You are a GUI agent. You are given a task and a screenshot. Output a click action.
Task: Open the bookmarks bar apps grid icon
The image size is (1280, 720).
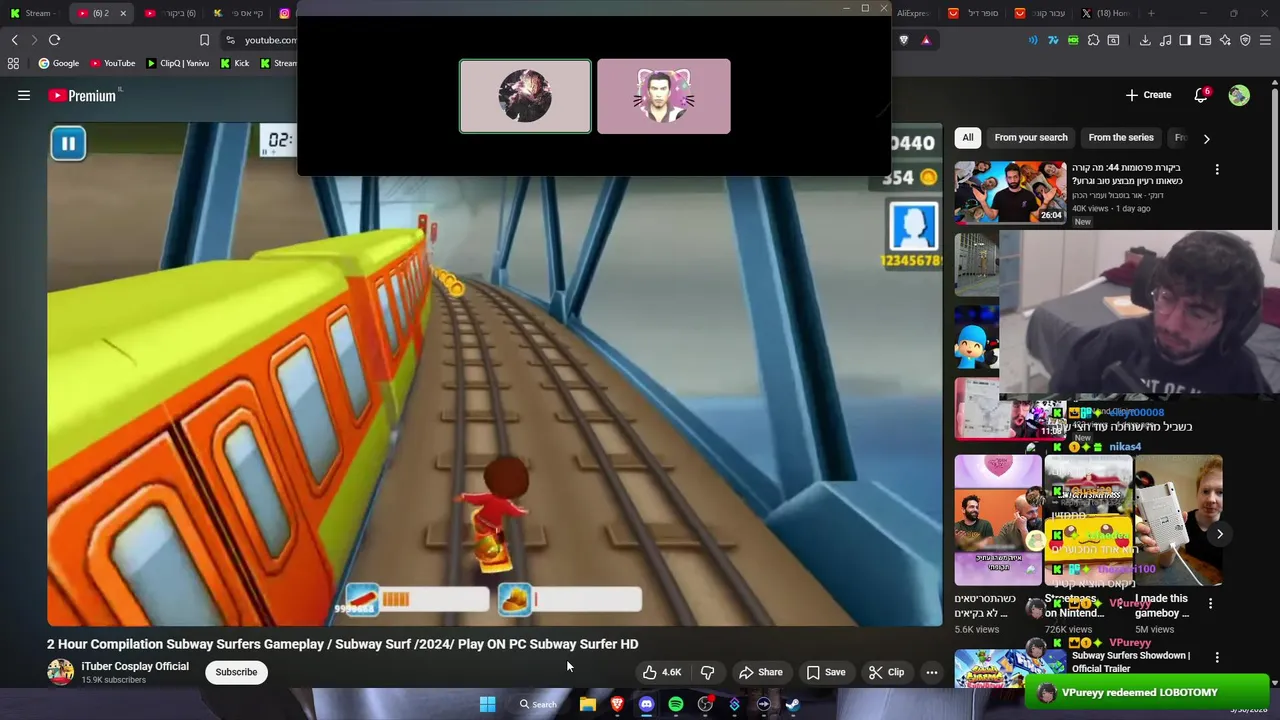coord(13,63)
